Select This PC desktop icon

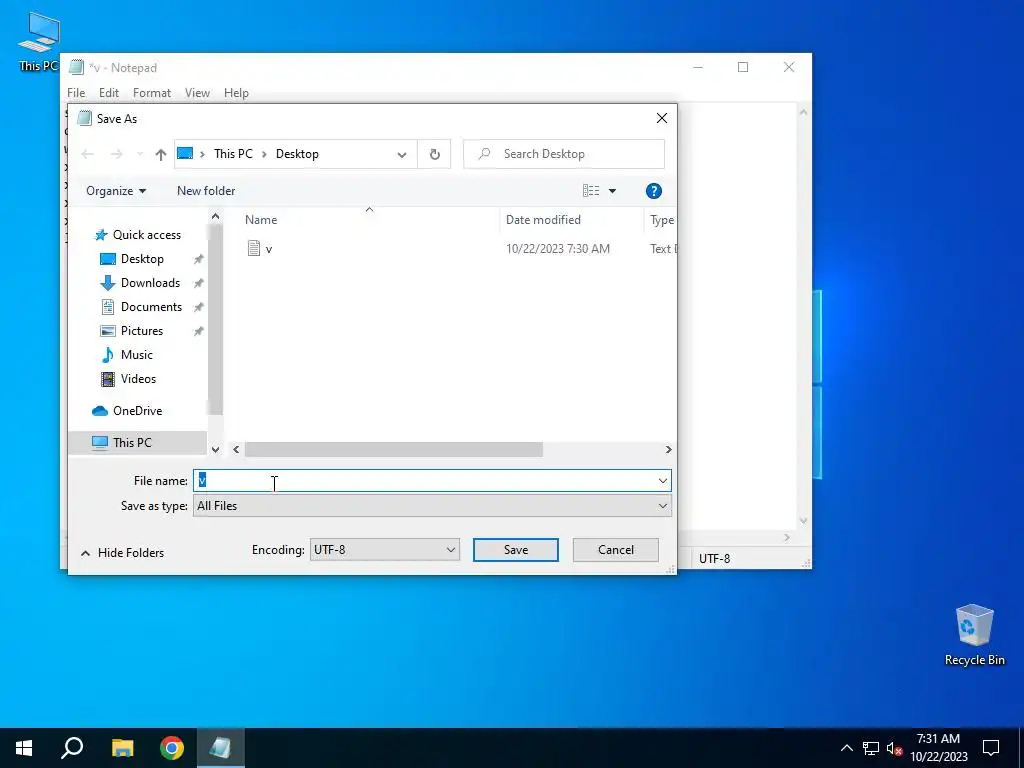tap(39, 41)
